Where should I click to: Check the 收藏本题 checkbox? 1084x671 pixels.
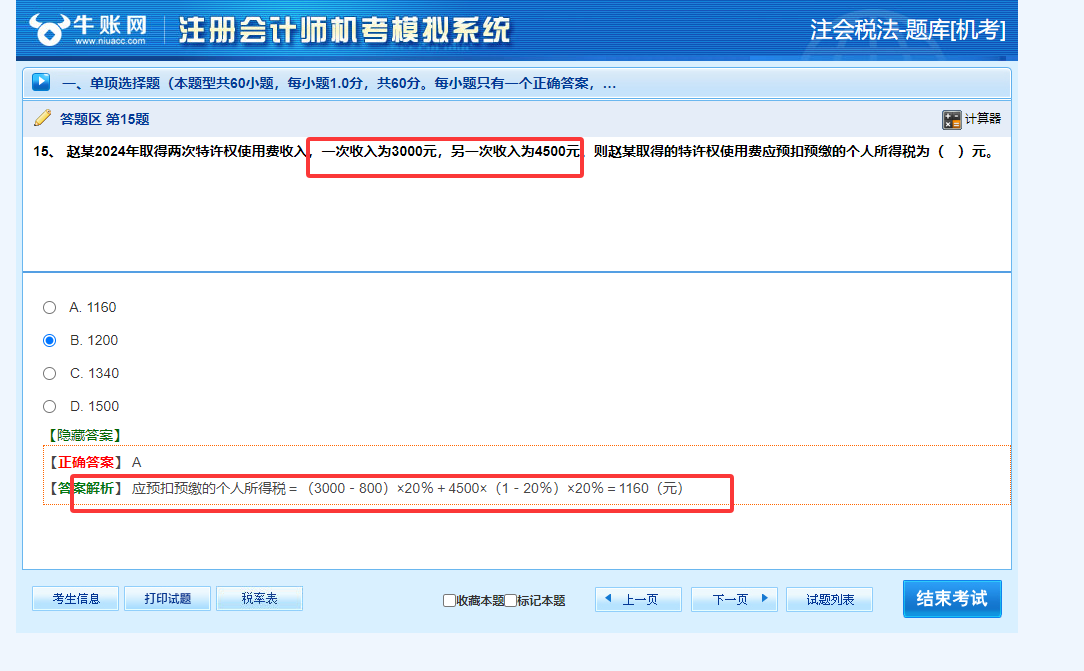(449, 600)
